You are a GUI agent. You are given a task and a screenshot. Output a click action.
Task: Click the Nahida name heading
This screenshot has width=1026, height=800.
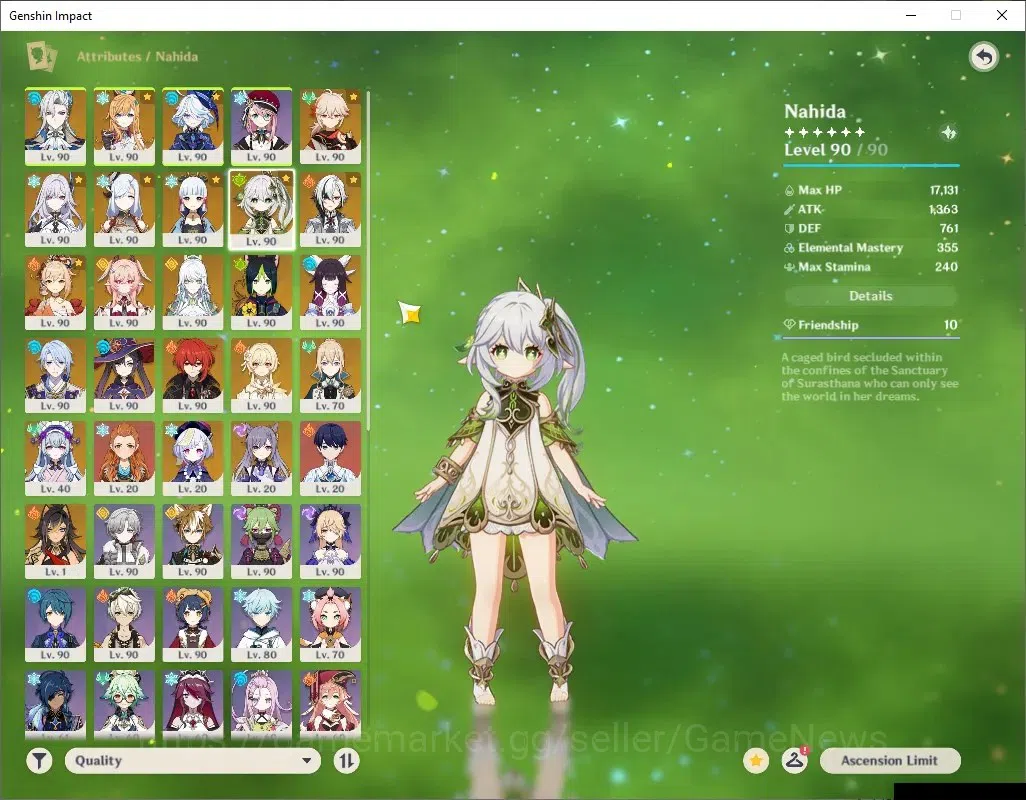(x=815, y=111)
